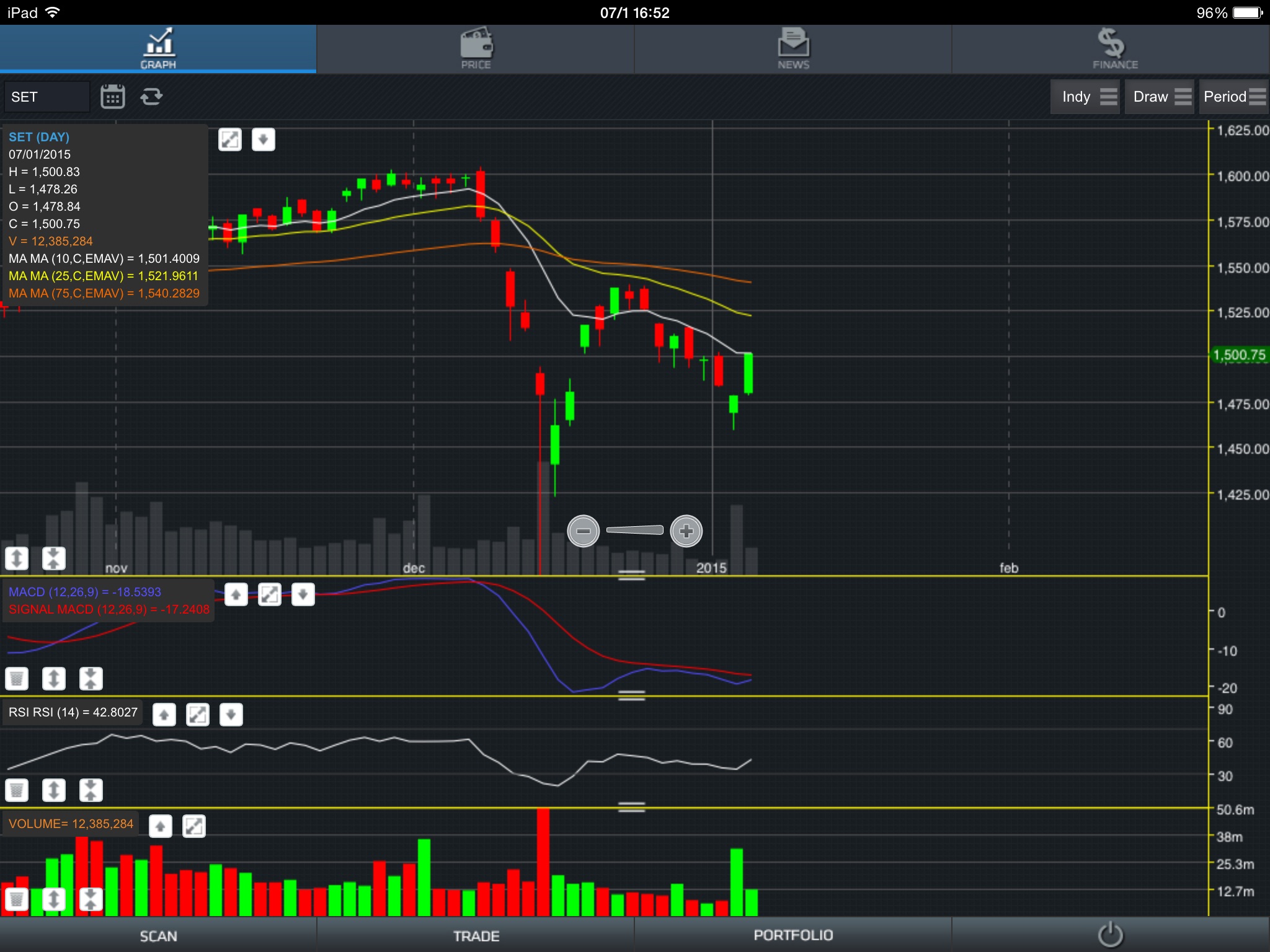Screen dimensions: 1270x952
Task: Open the Period dropdown menu
Action: 1233,97
